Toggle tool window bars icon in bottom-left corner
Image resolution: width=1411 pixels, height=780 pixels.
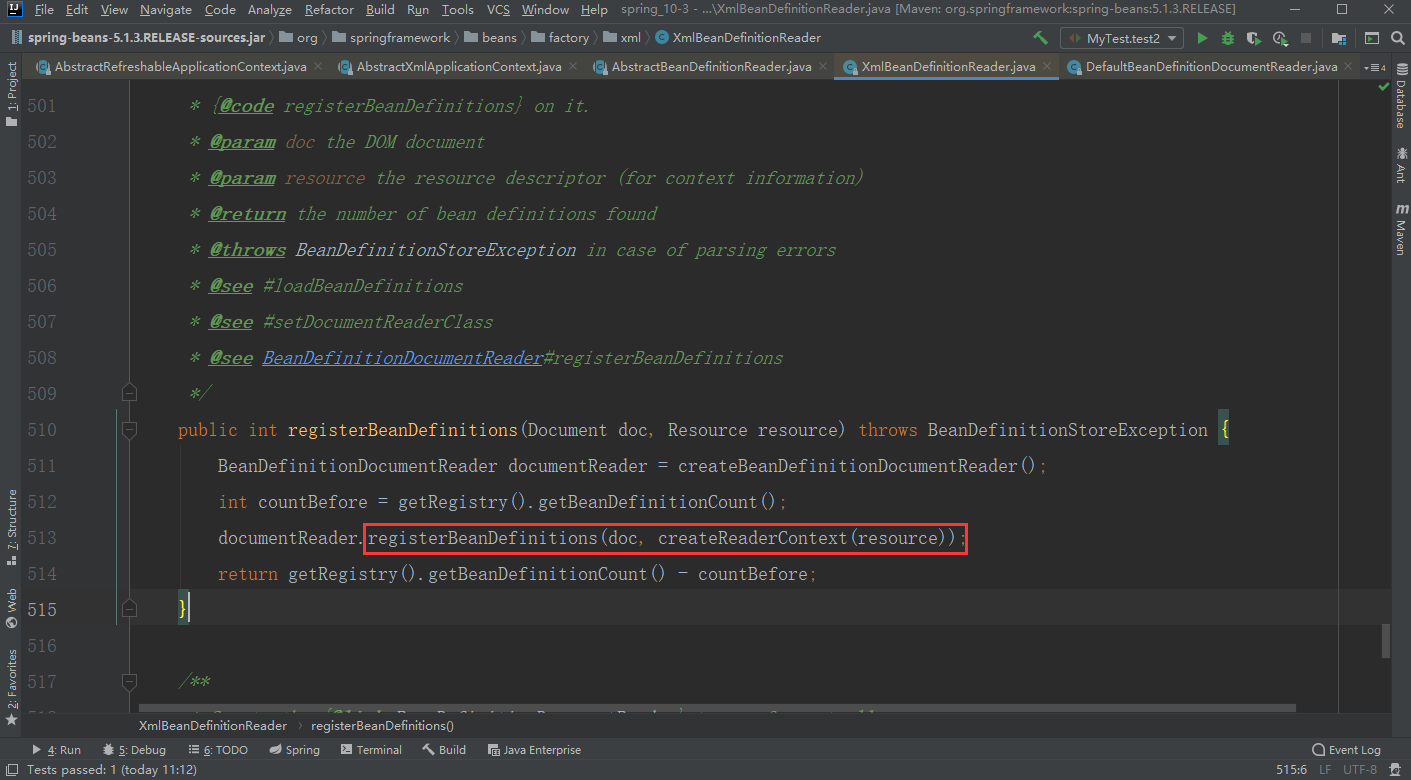[10, 770]
